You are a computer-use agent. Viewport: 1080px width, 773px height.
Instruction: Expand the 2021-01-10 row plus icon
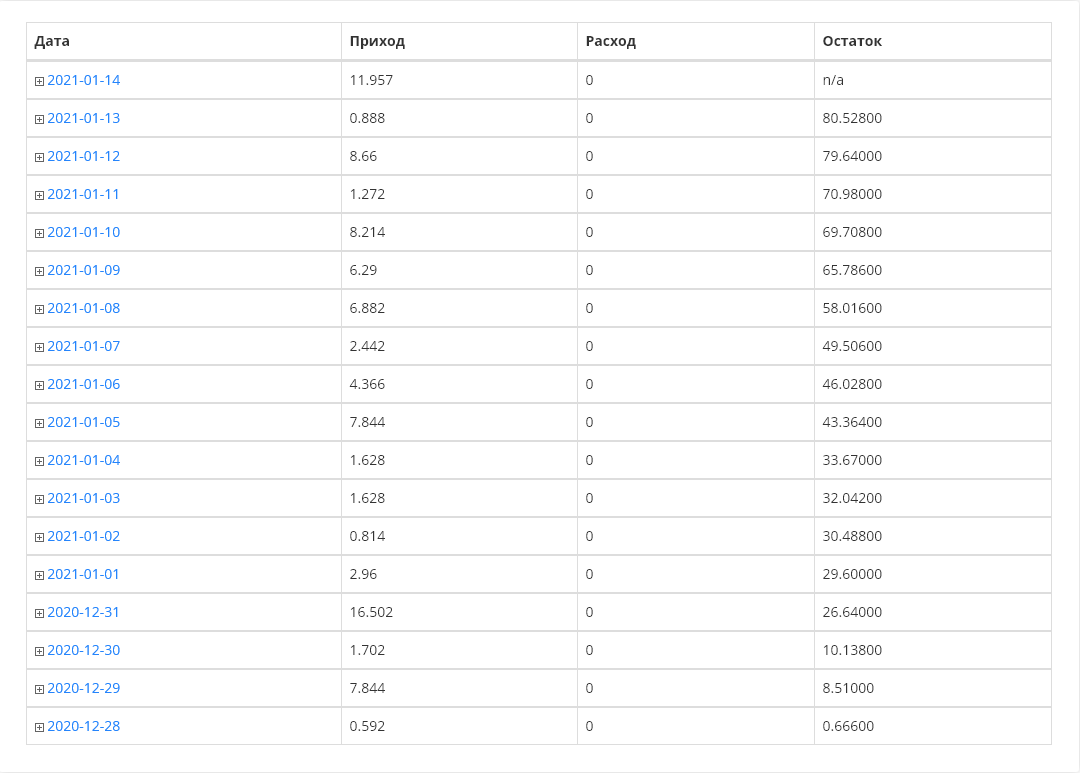tap(39, 234)
